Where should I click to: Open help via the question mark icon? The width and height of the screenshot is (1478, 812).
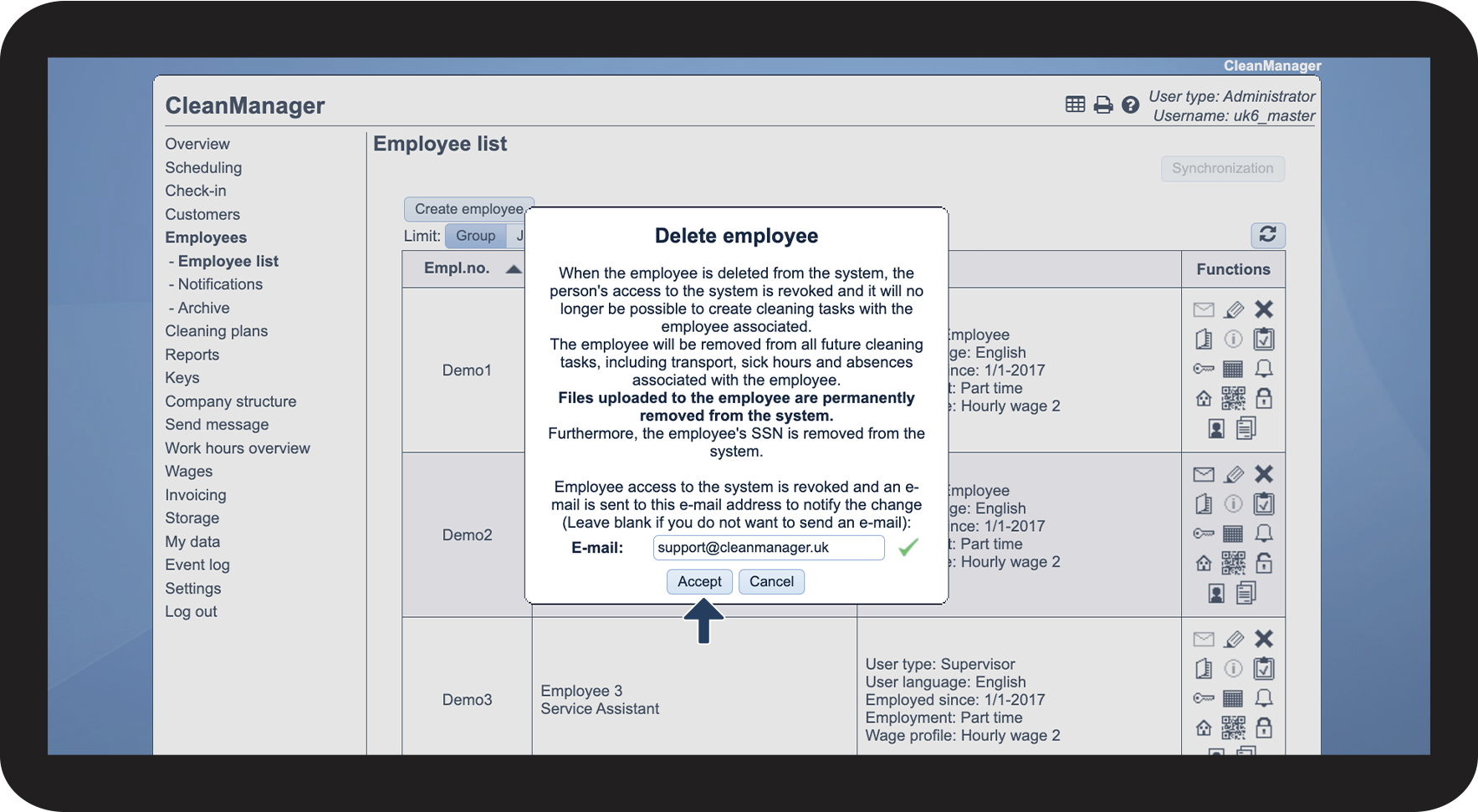click(1130, 105)
